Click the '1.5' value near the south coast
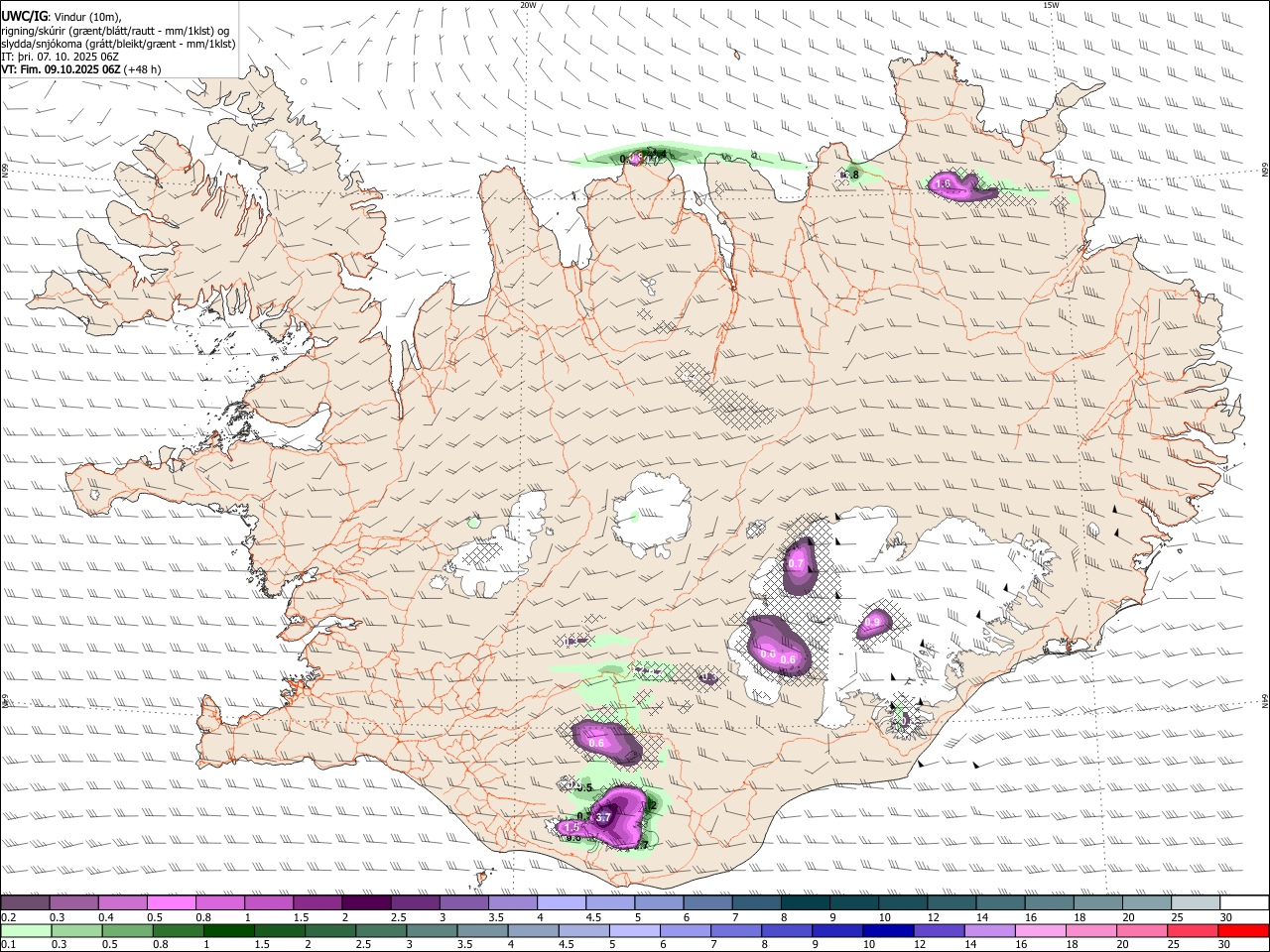 pos(571,827)
